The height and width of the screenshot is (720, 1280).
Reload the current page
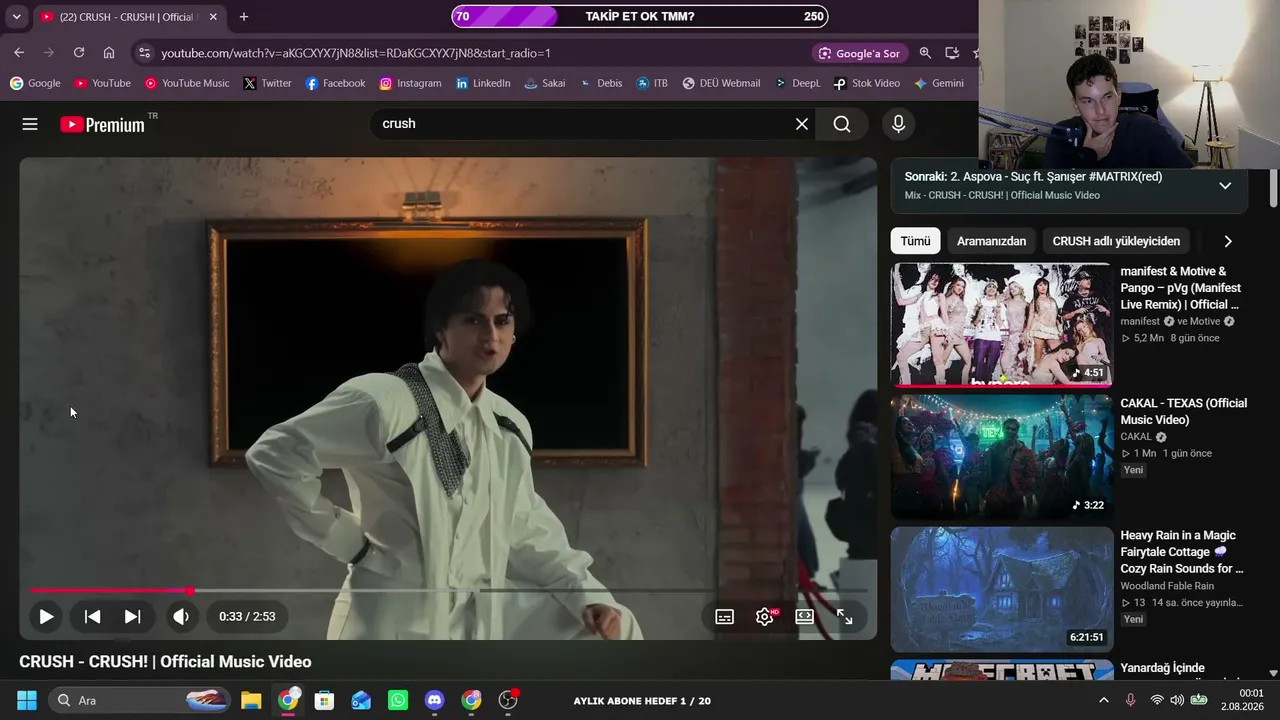point(79,53)
